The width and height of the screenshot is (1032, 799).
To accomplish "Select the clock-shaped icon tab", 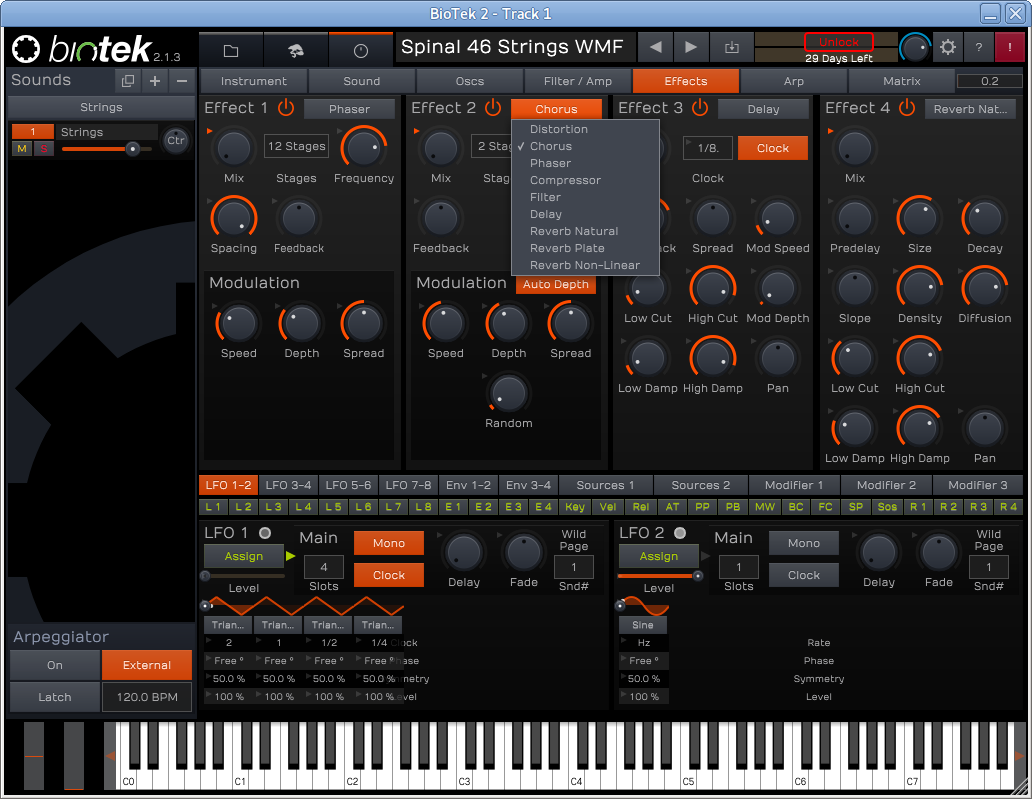I will point(361,50).
